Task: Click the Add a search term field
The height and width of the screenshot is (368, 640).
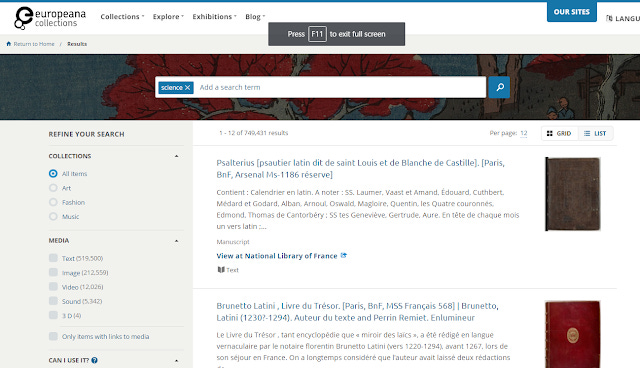Action: click(341, 87)
